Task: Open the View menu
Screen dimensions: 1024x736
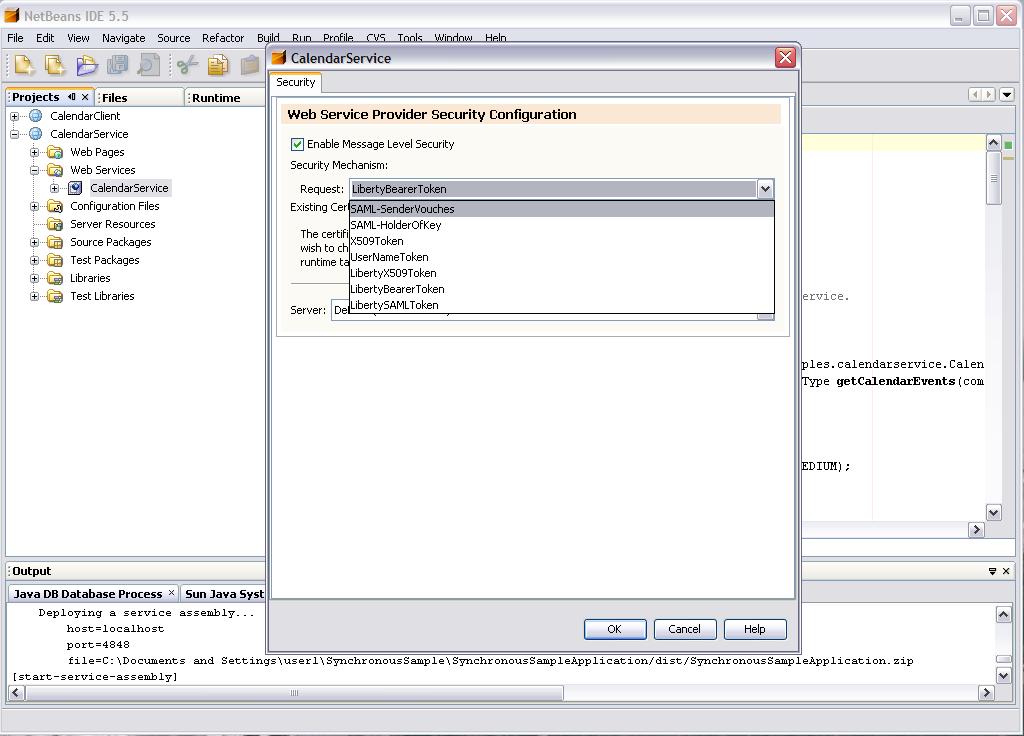Action: [78, 38]
